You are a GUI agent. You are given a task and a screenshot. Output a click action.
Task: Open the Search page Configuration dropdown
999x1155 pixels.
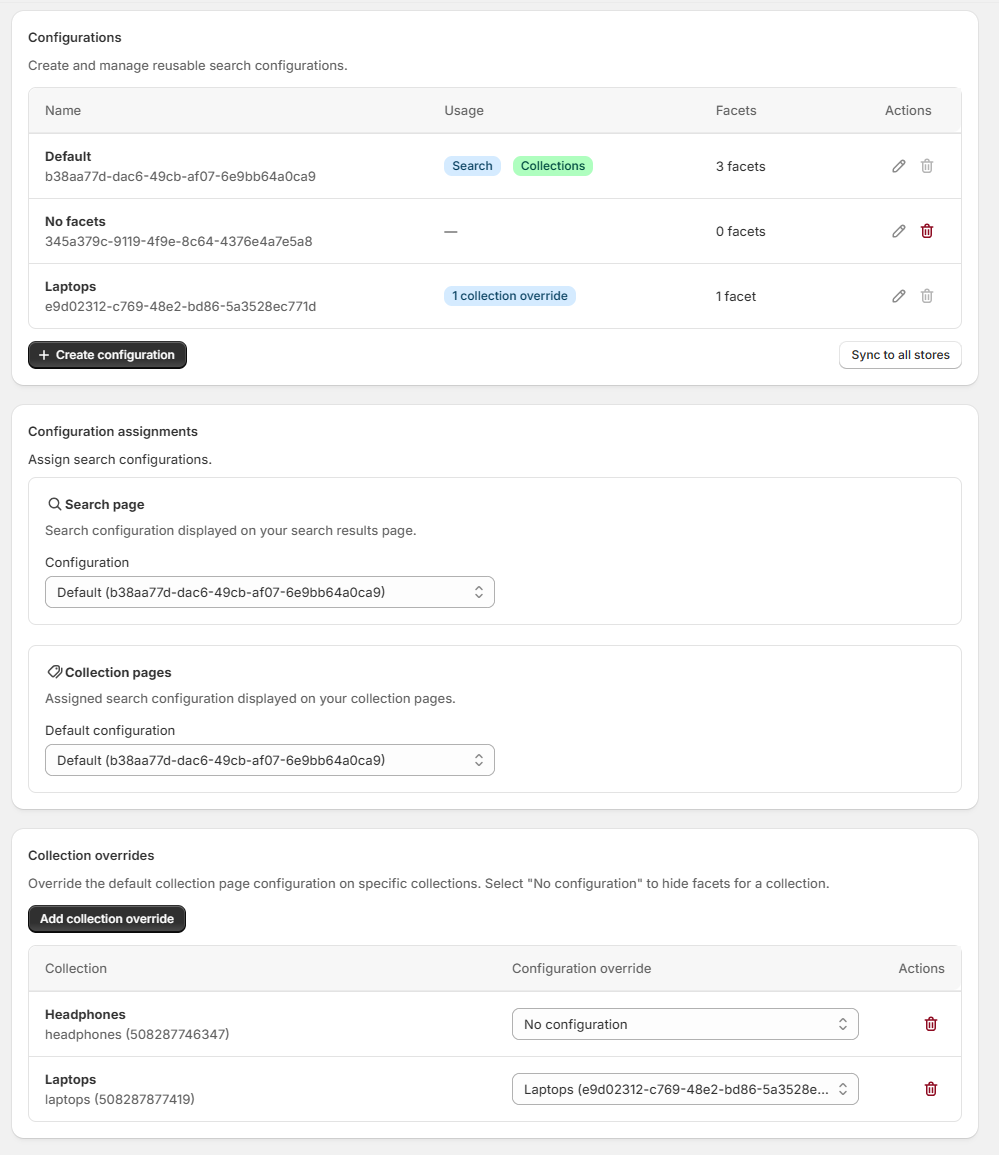click(x=270, y=592)
